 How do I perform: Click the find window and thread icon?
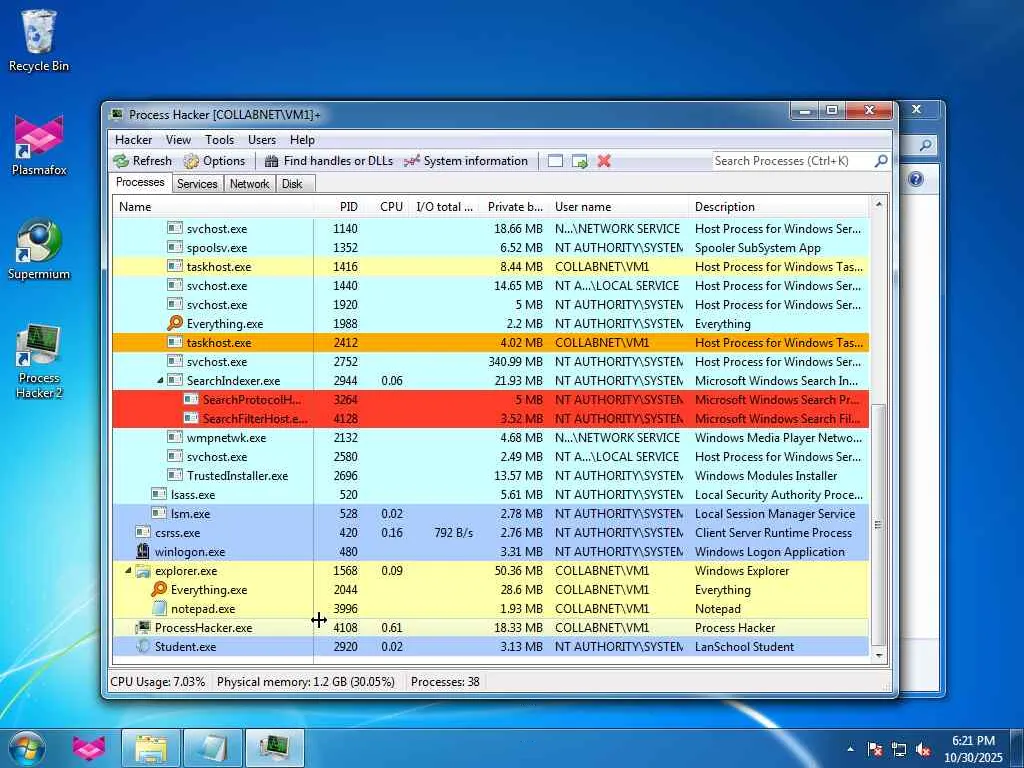(x=579, y=161)
